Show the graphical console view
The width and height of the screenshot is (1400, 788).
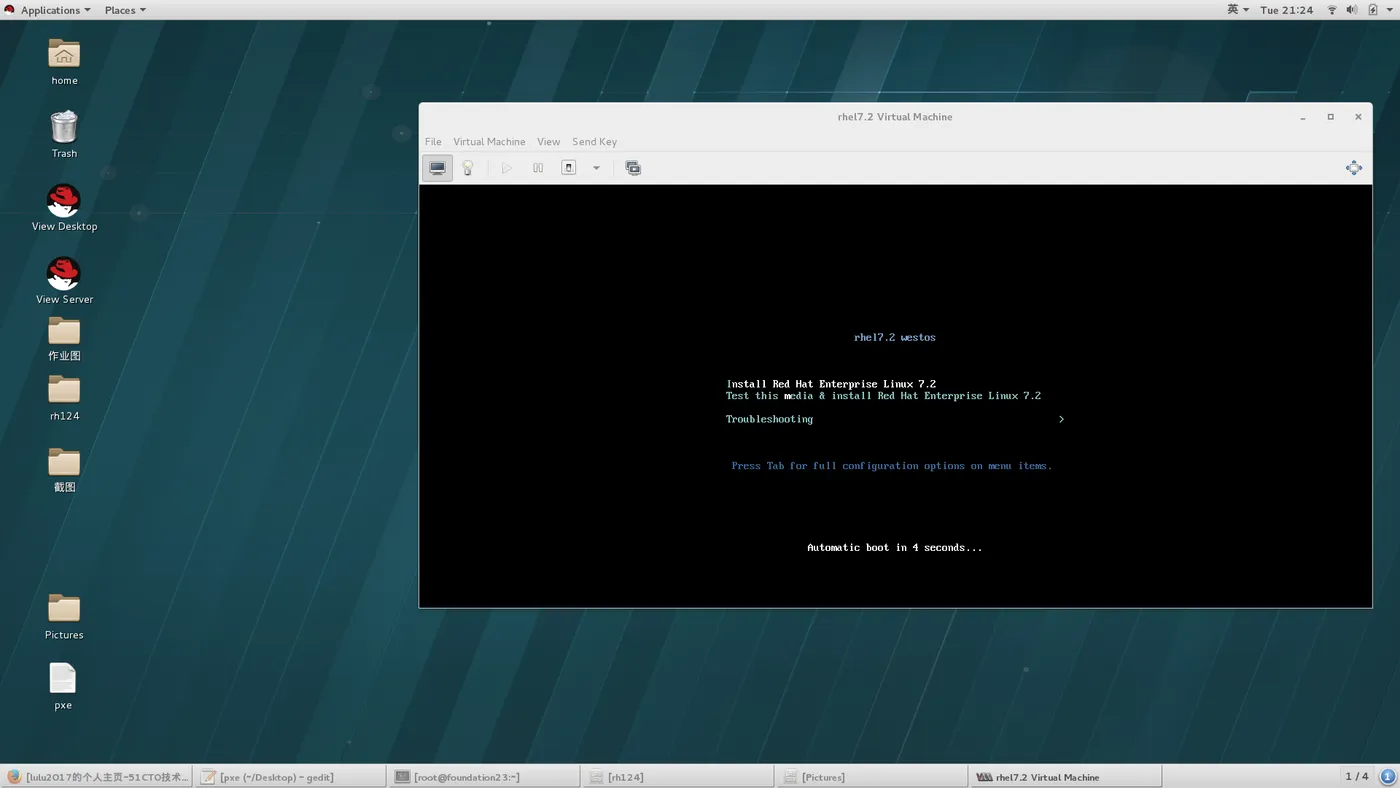pos(437,168)
